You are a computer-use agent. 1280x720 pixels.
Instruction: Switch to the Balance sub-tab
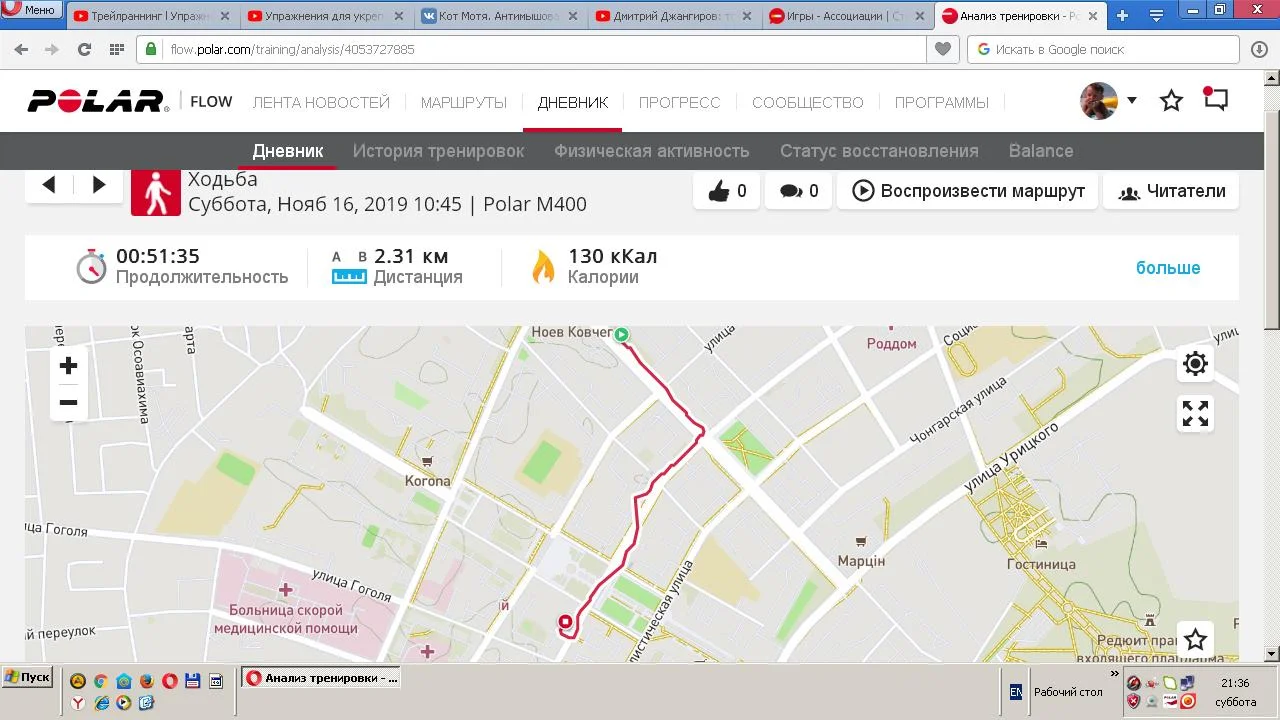point(1041,151)
